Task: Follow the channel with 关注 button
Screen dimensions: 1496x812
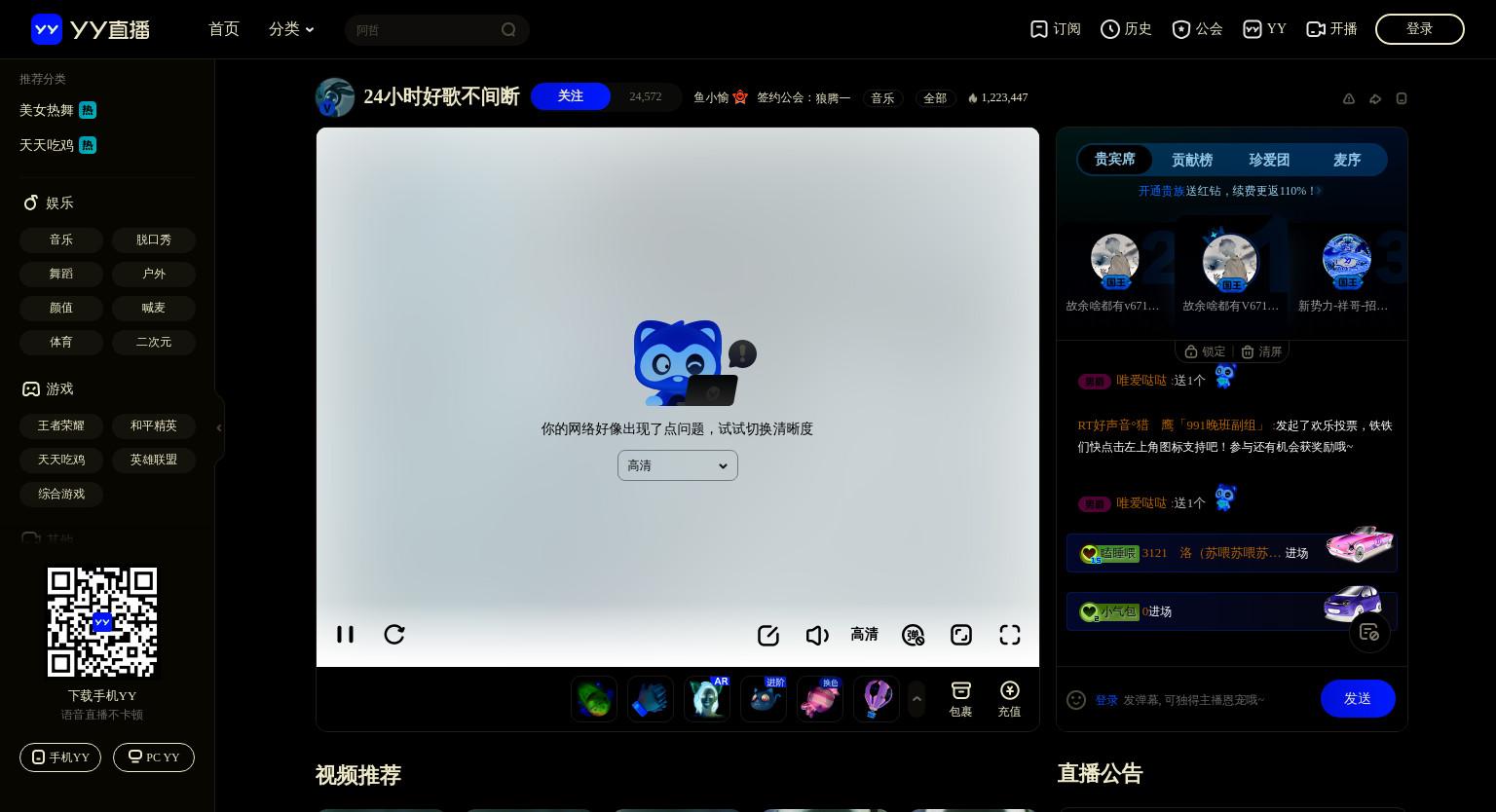Action: coord(571,96)
